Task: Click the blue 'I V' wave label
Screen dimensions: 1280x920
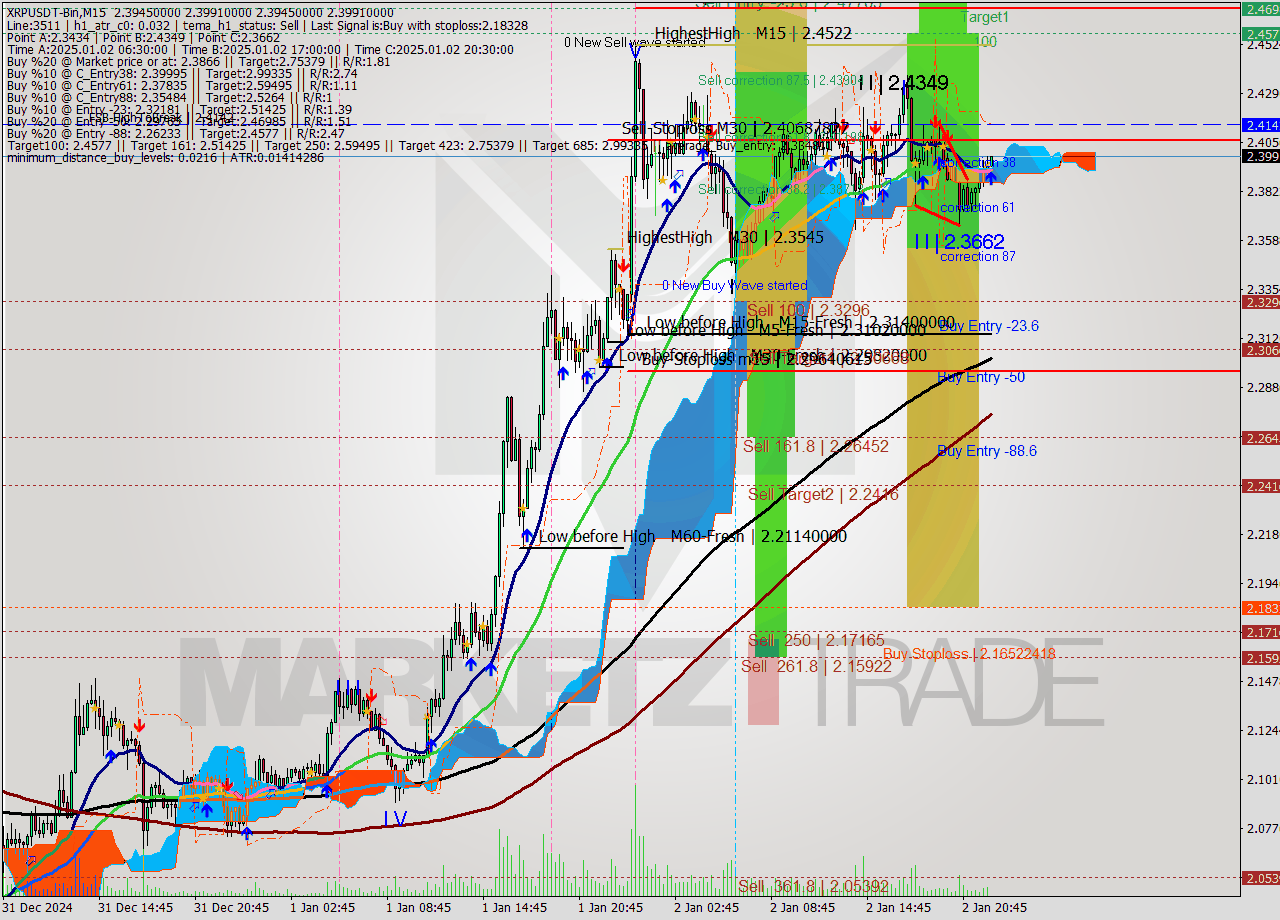Action: point(395,818)
